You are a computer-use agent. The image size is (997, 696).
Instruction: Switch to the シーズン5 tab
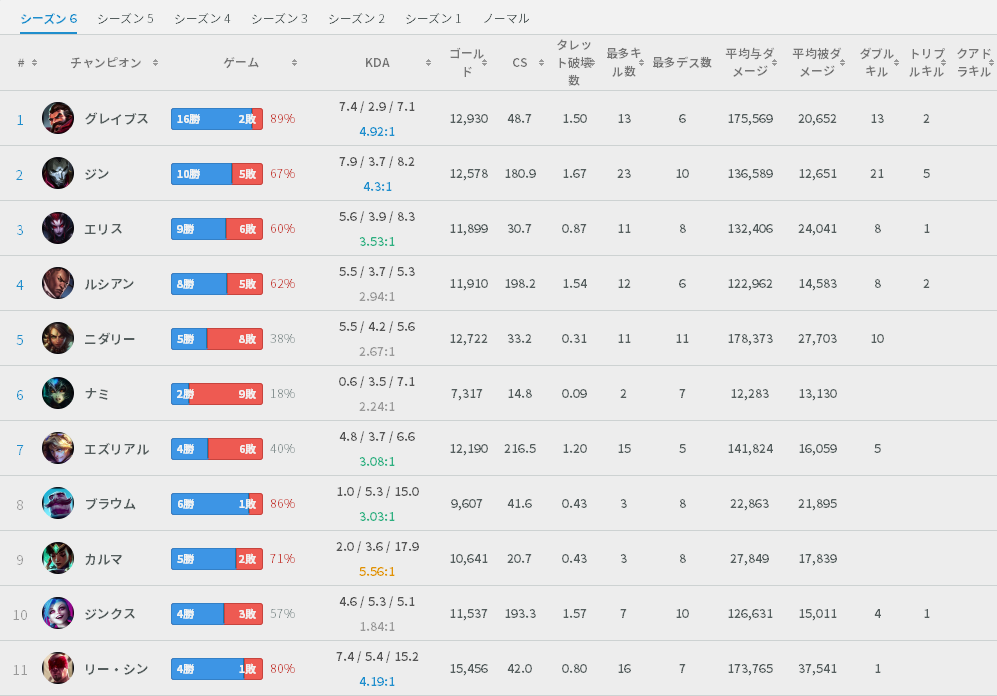(x=125, y=19)
